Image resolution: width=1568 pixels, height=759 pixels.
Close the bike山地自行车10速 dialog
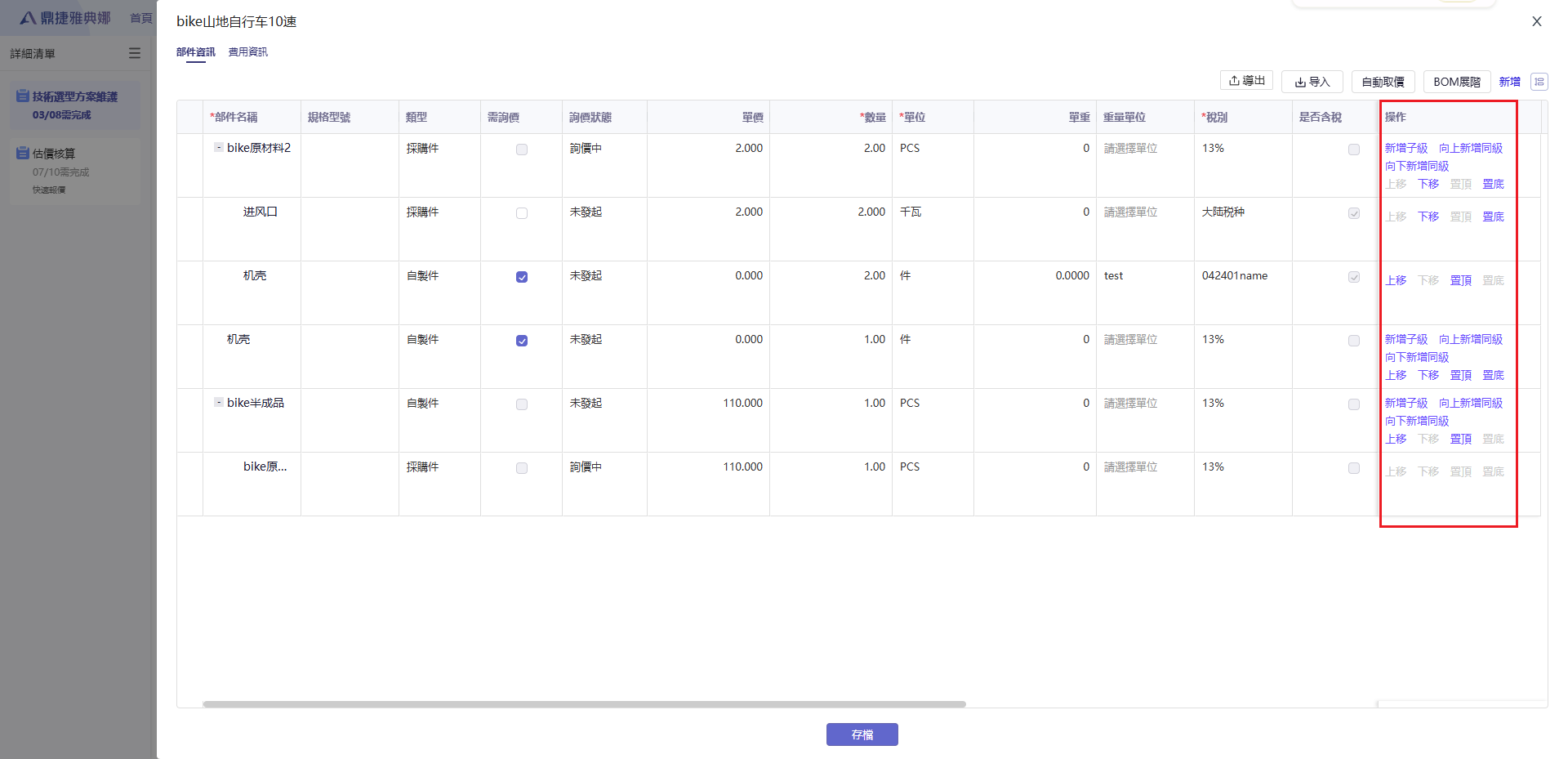coord(1537,21)
